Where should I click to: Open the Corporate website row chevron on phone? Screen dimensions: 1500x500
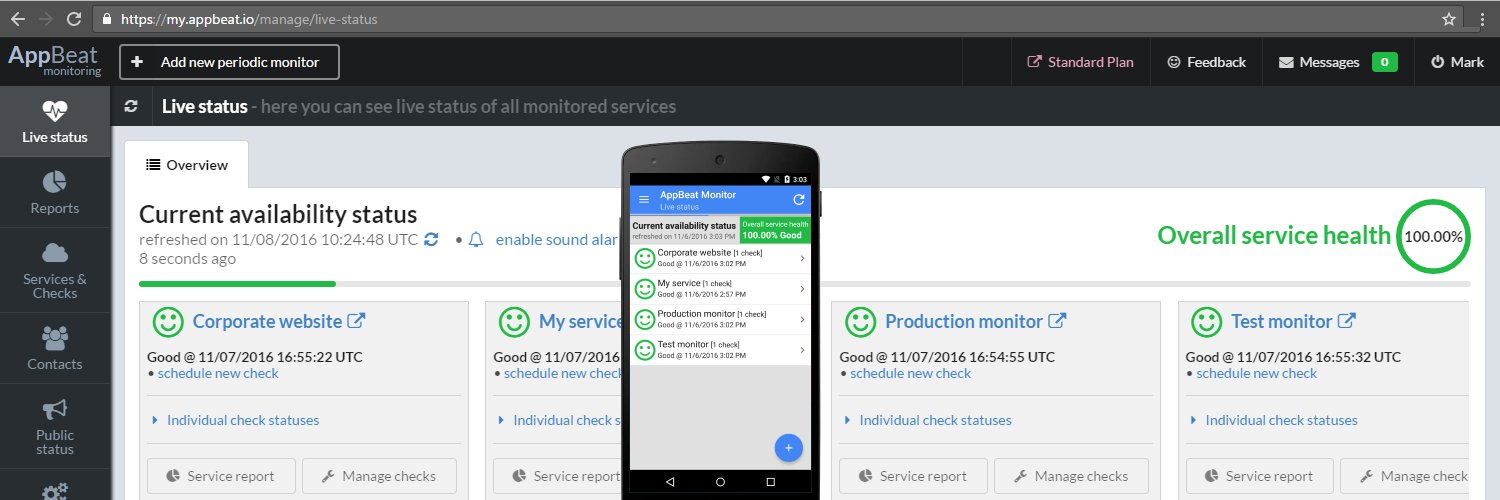802,258
